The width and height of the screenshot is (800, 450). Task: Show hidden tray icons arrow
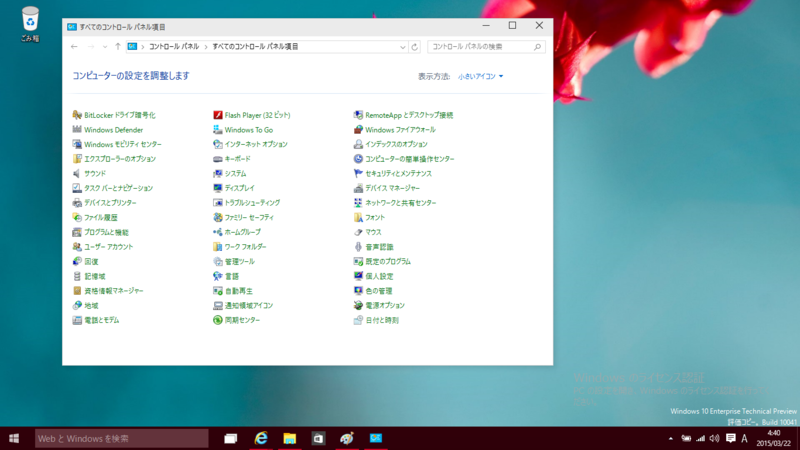pos(670,438)
